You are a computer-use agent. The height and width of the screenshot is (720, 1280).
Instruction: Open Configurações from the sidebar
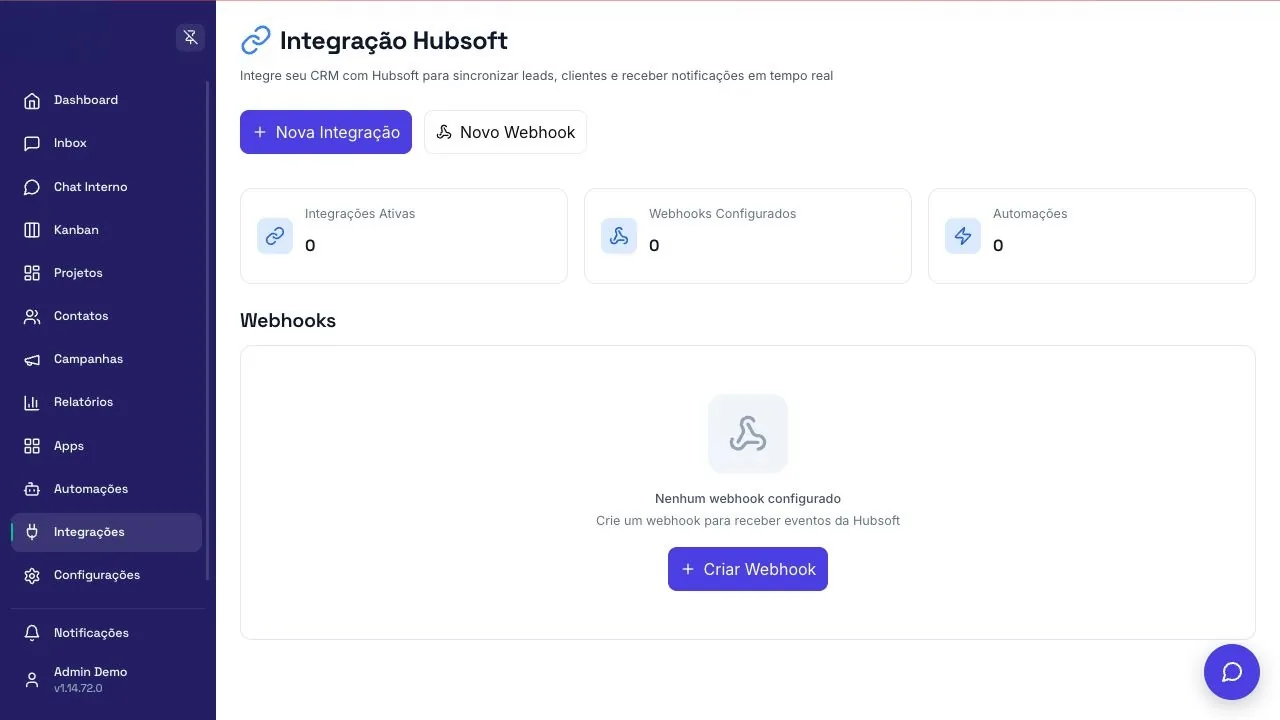[x=106, y=575]
